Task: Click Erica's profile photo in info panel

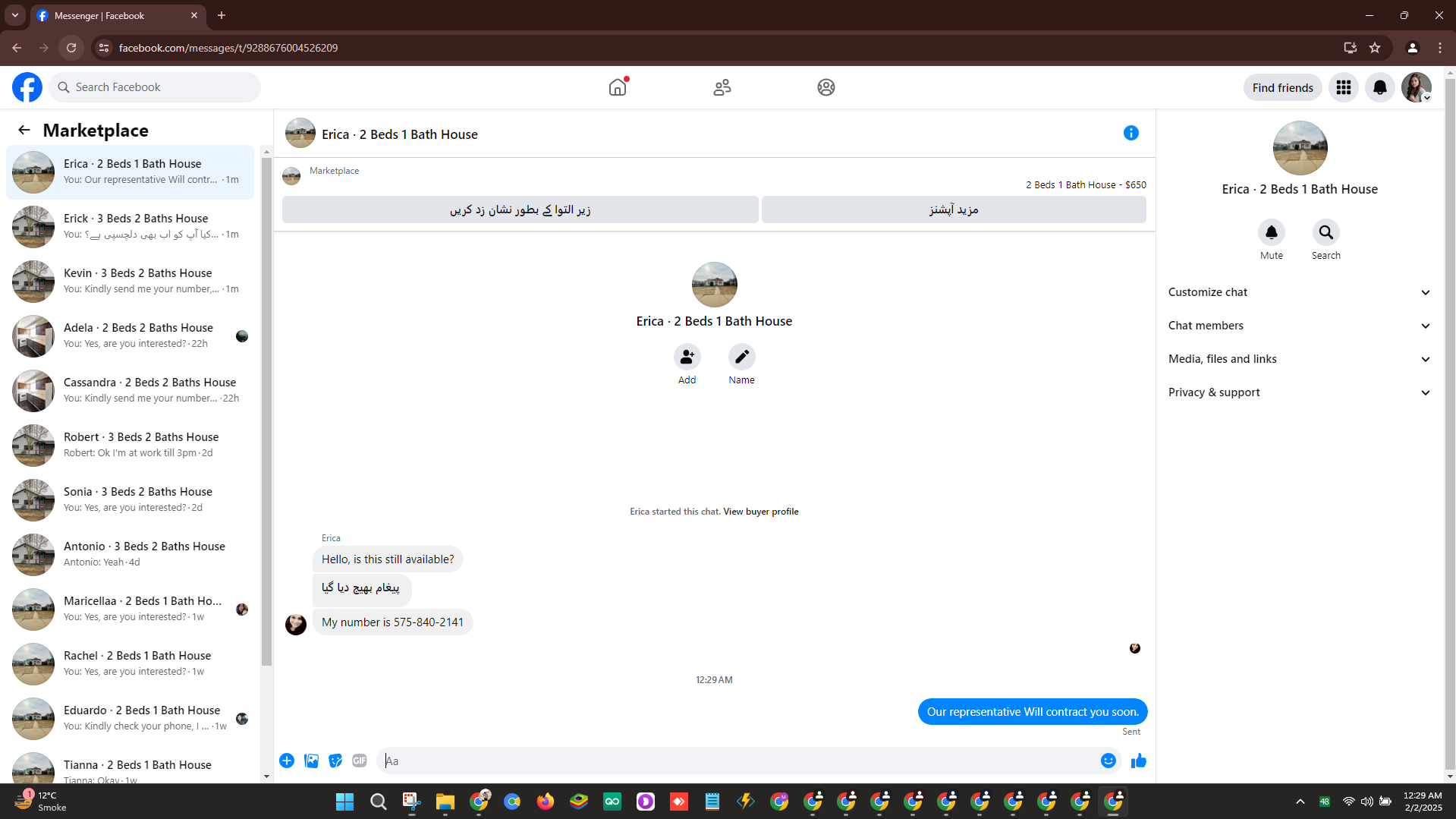Action: pyautogui.click(x=1300, y=148)
